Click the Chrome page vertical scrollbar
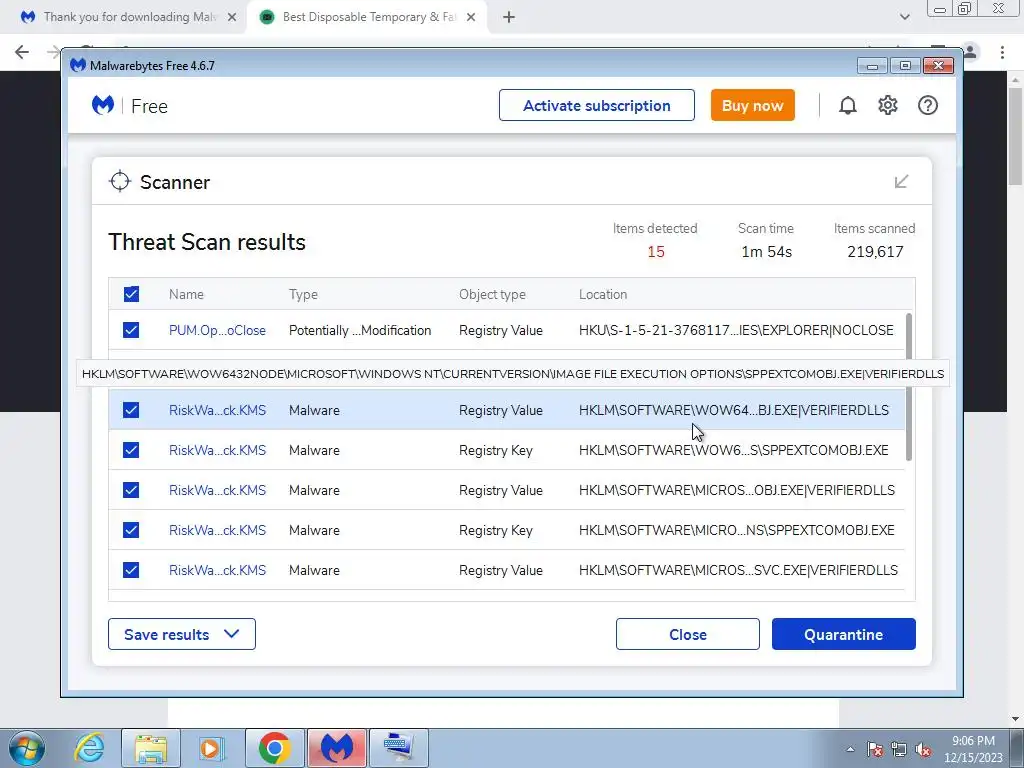 [1016, 137]
